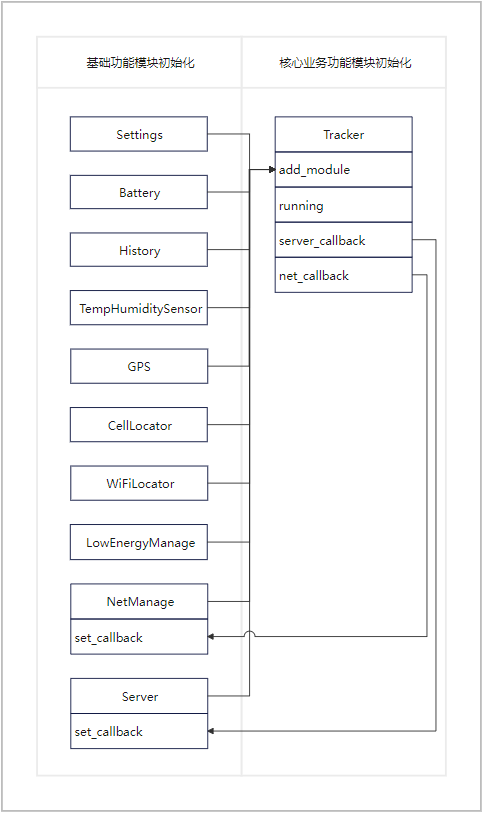Screen dimensions: 483x813
Task: Click the 基础功能模块初始化 column header
Action: tap(139, 63)
